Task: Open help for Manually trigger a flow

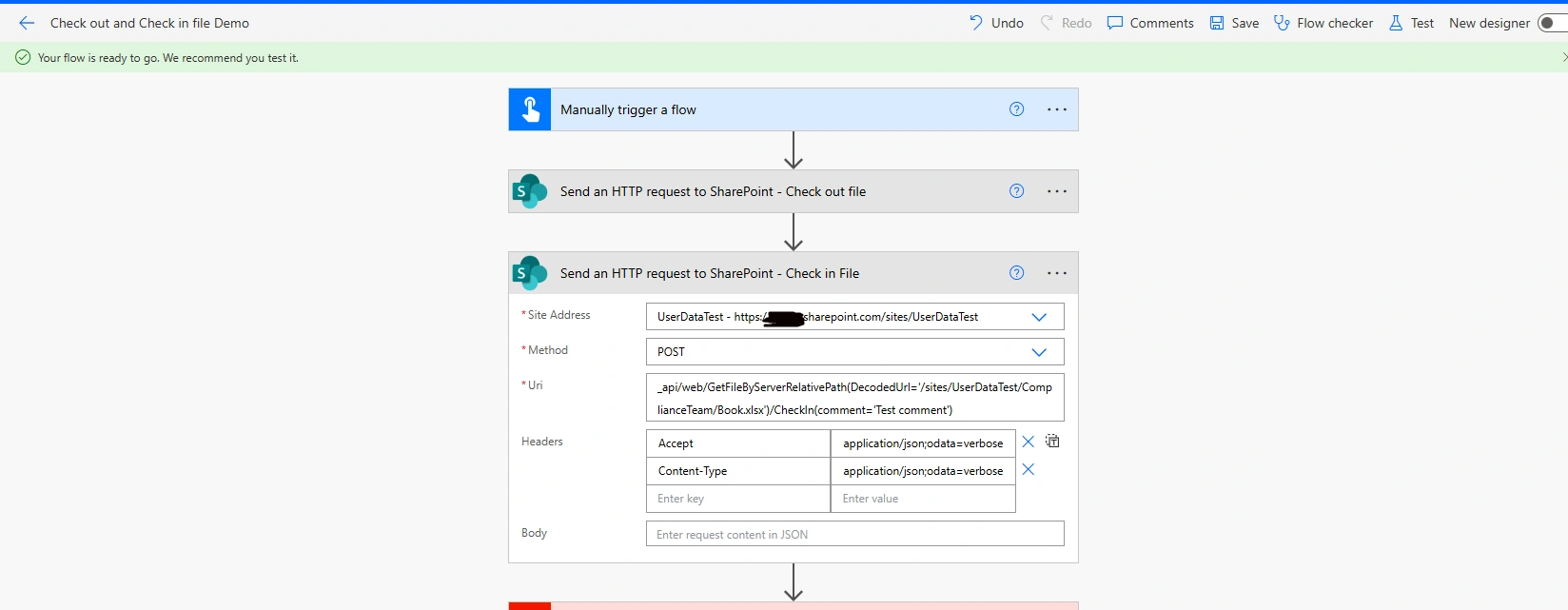Action: [1016, 109]
